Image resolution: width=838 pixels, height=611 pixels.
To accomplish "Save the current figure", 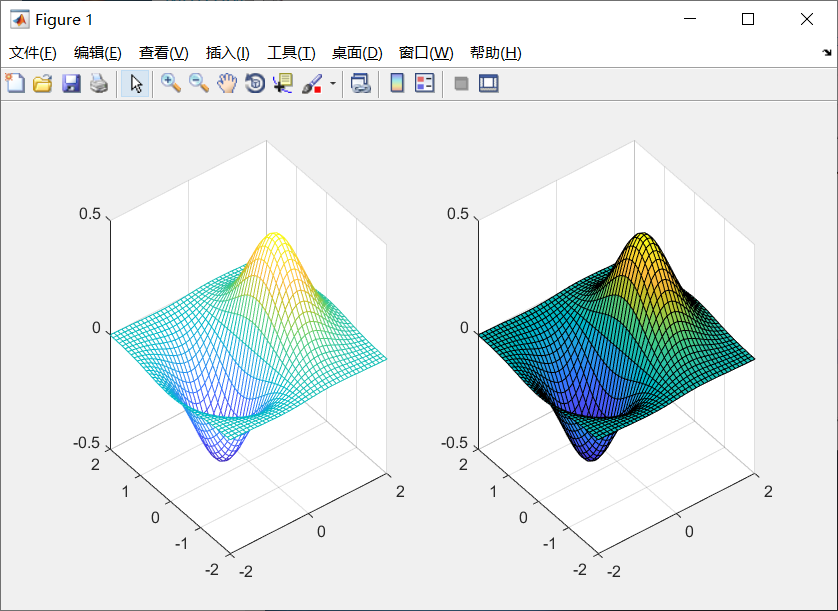I will [x=70, y=84].
